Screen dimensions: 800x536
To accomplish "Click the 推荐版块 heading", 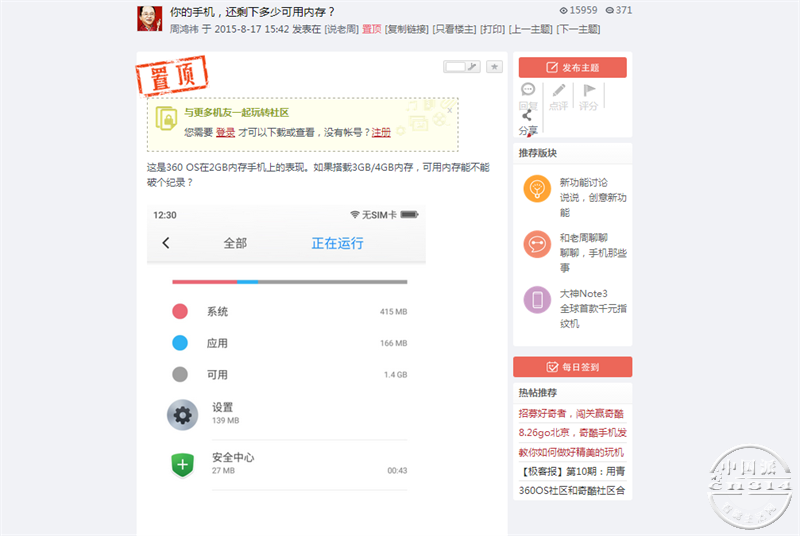I will click(x=538, y=153).
